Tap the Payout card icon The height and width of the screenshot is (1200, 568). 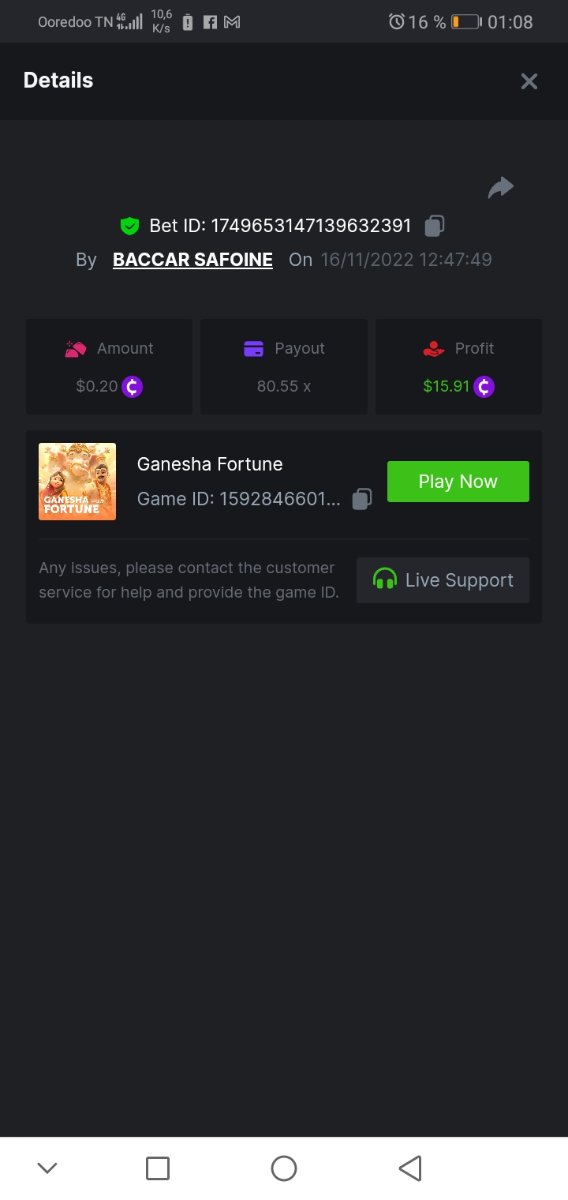254,349
